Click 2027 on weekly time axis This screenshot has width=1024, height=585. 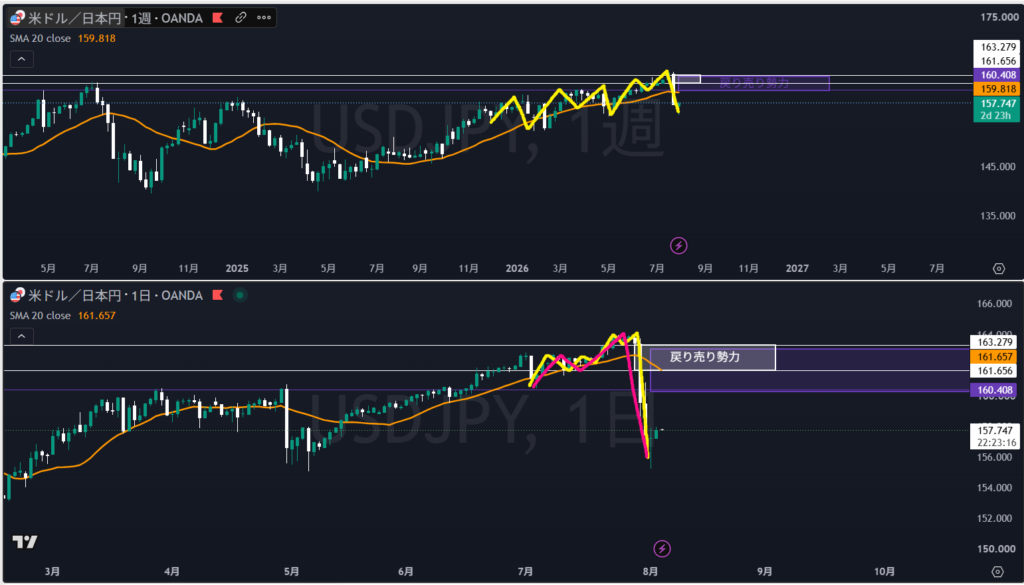(797, 268)
